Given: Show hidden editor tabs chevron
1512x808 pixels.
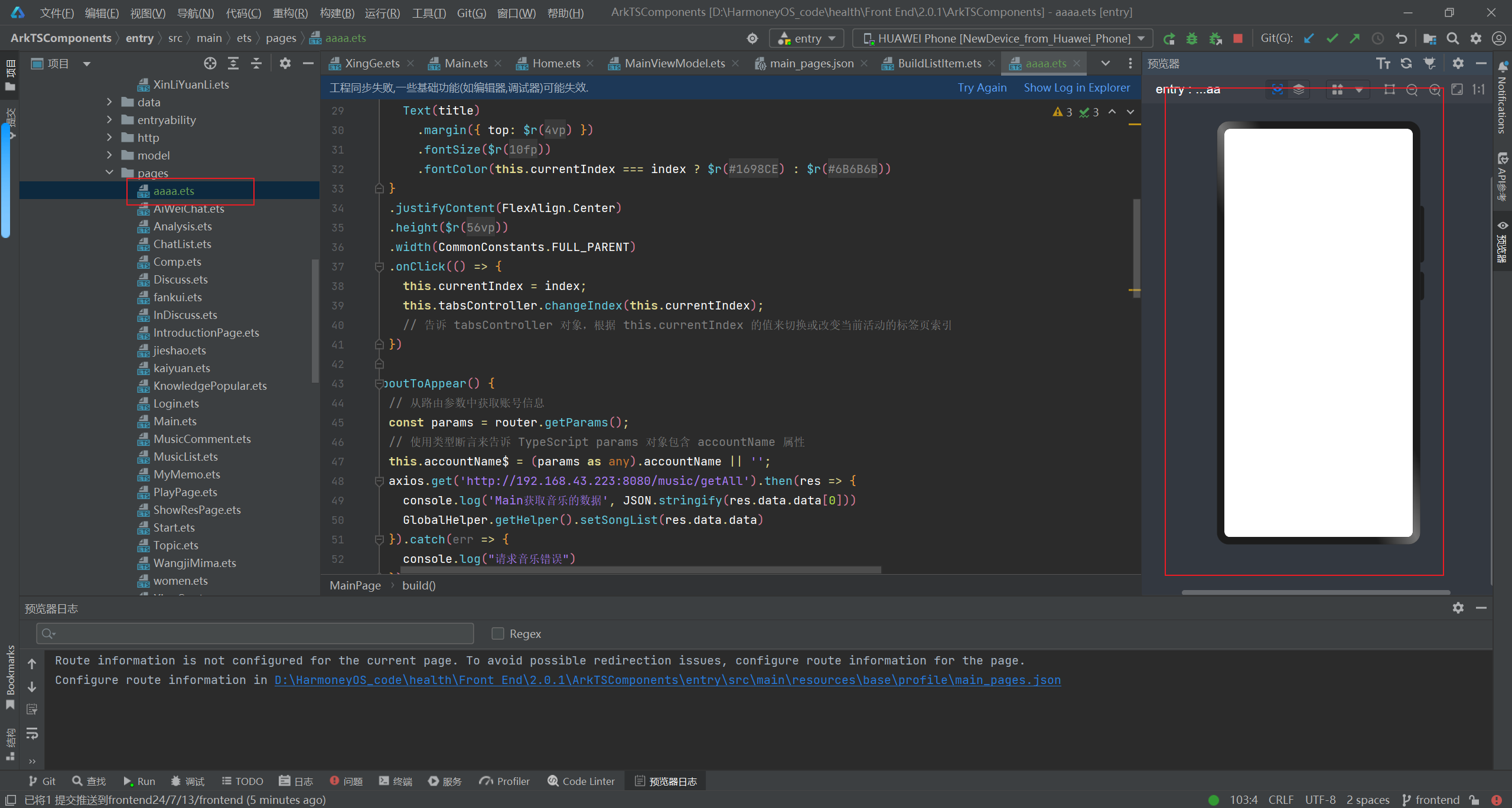Looking at the screenshot, I should [x=1105, y=63].
